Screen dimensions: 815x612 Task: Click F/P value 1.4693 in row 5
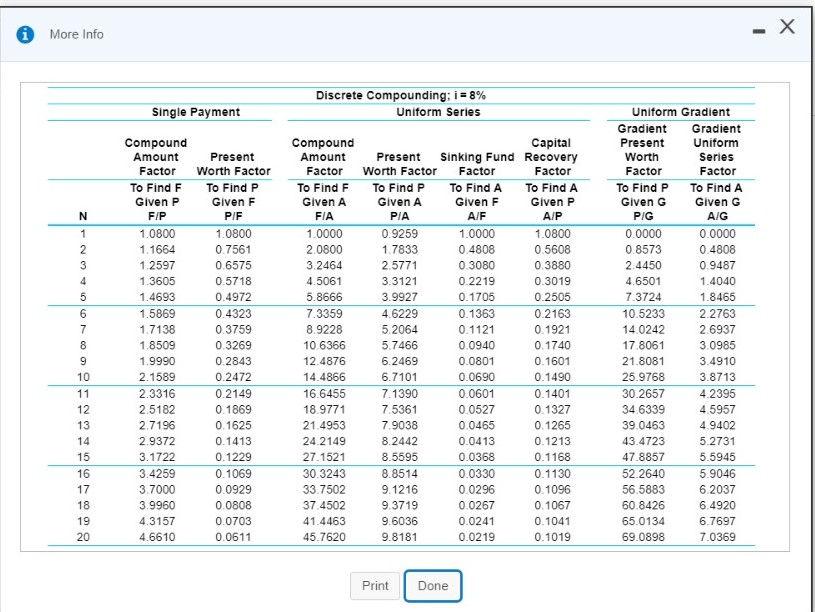[x=157, y=297]
